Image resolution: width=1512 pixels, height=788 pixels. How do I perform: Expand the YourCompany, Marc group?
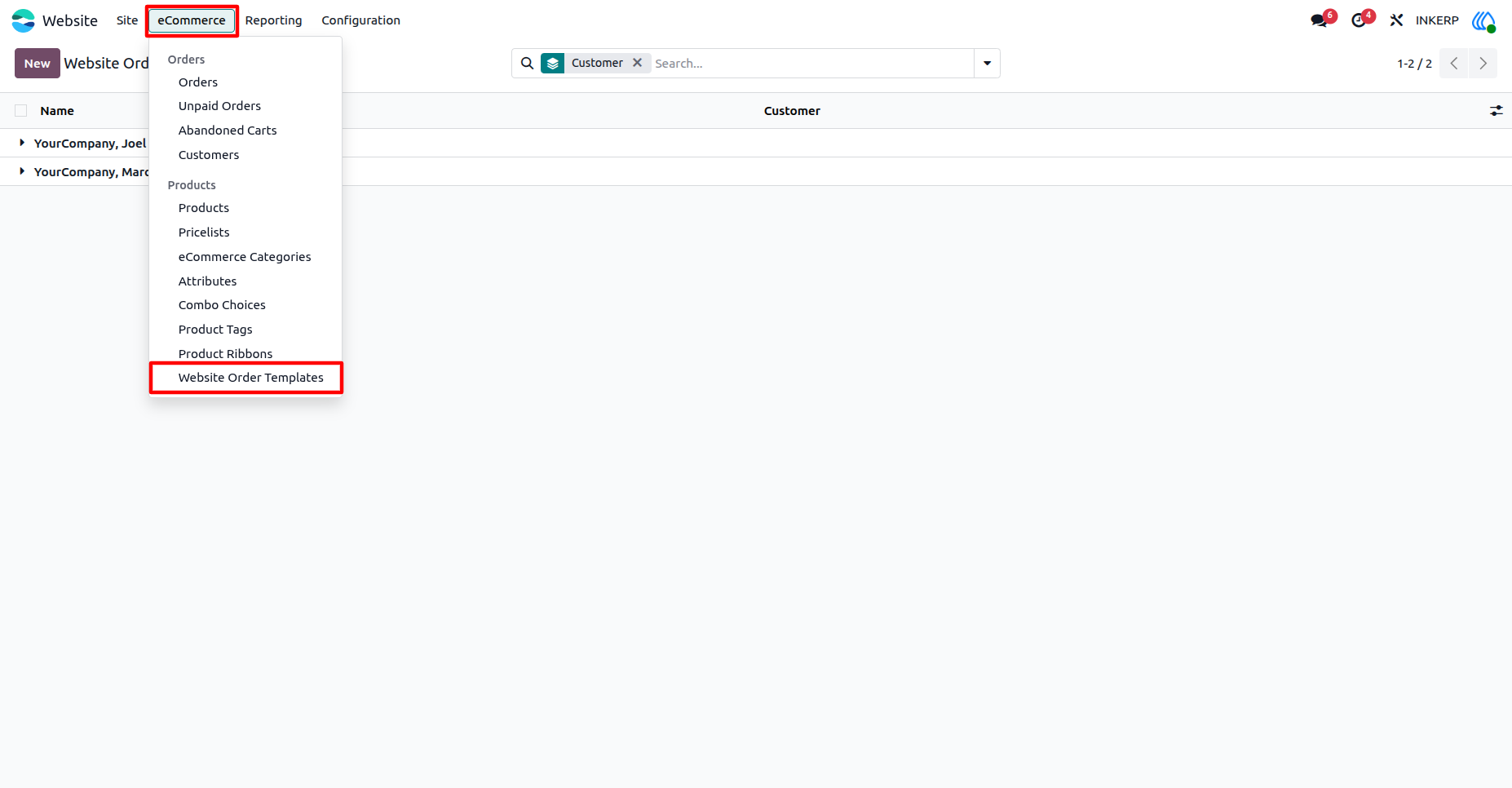tap(22, 171)
